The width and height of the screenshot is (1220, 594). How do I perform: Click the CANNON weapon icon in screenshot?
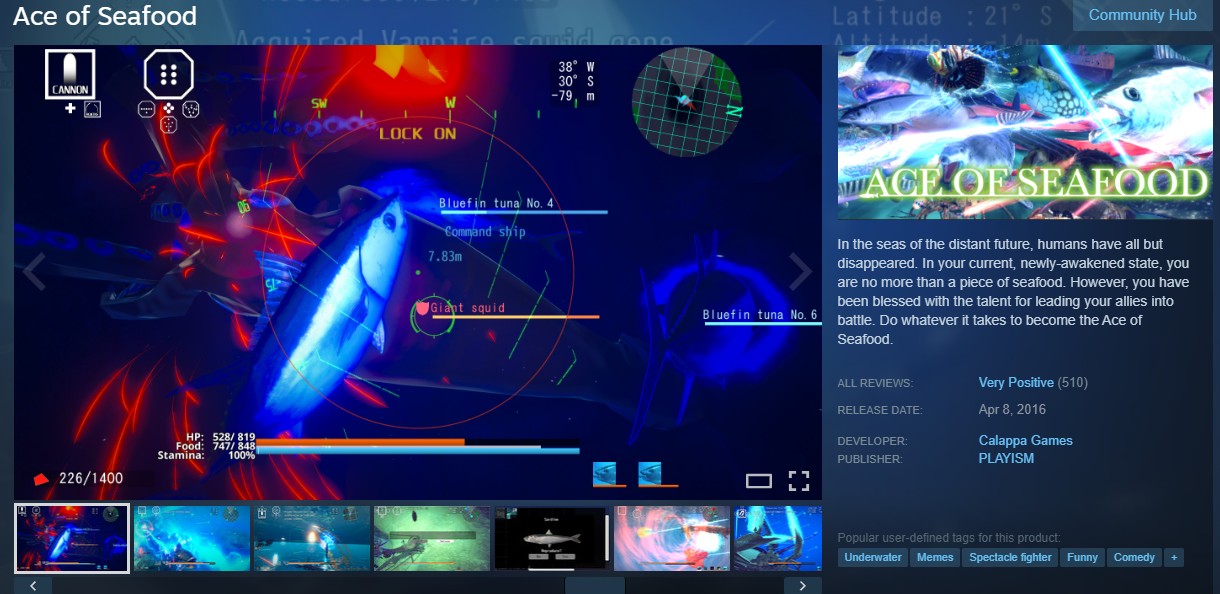click(x=70, y=75)
